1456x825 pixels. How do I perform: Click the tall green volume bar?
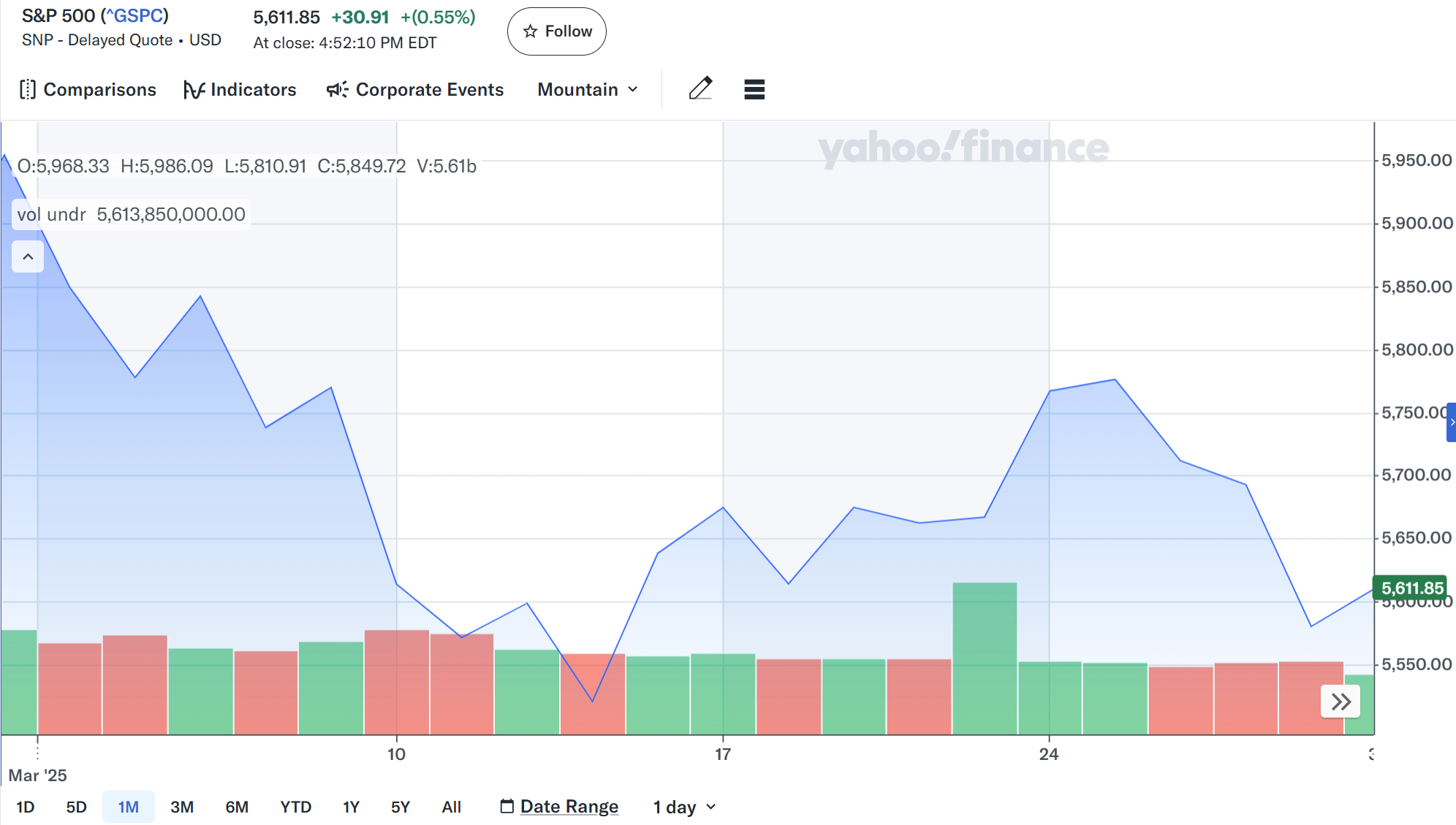[x=985, y=658]
